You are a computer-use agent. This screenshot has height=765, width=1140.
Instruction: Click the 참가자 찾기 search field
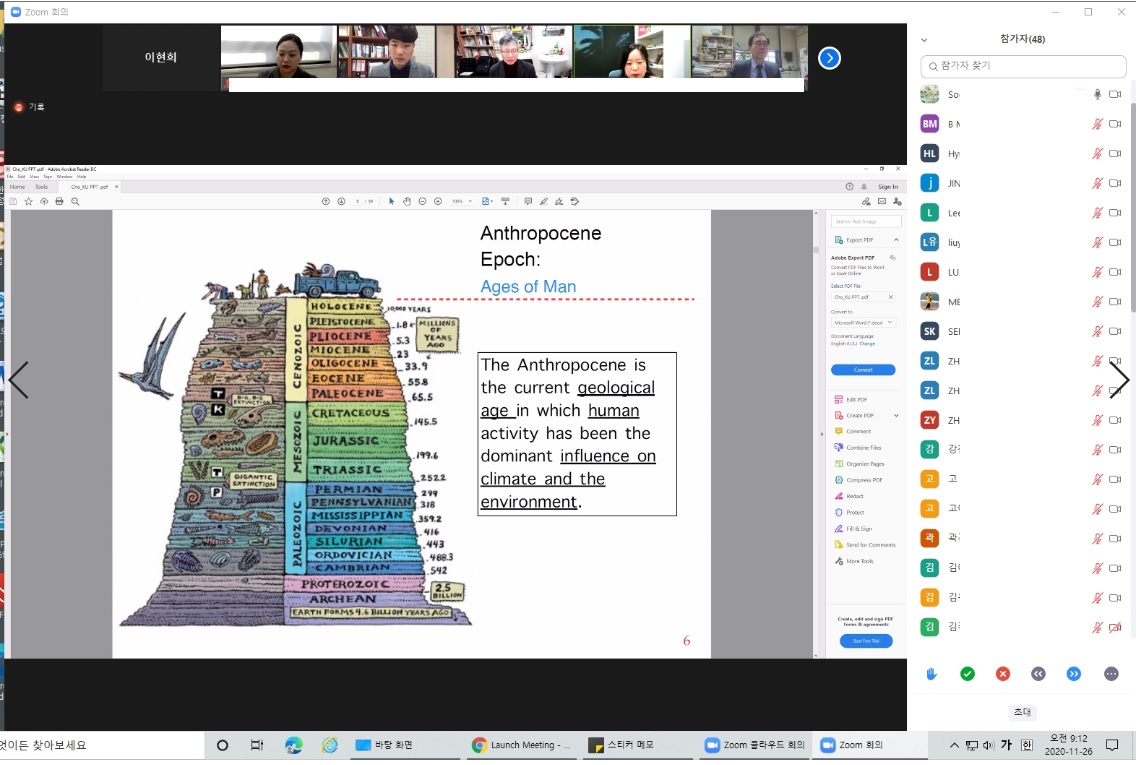coord(1021,66)
